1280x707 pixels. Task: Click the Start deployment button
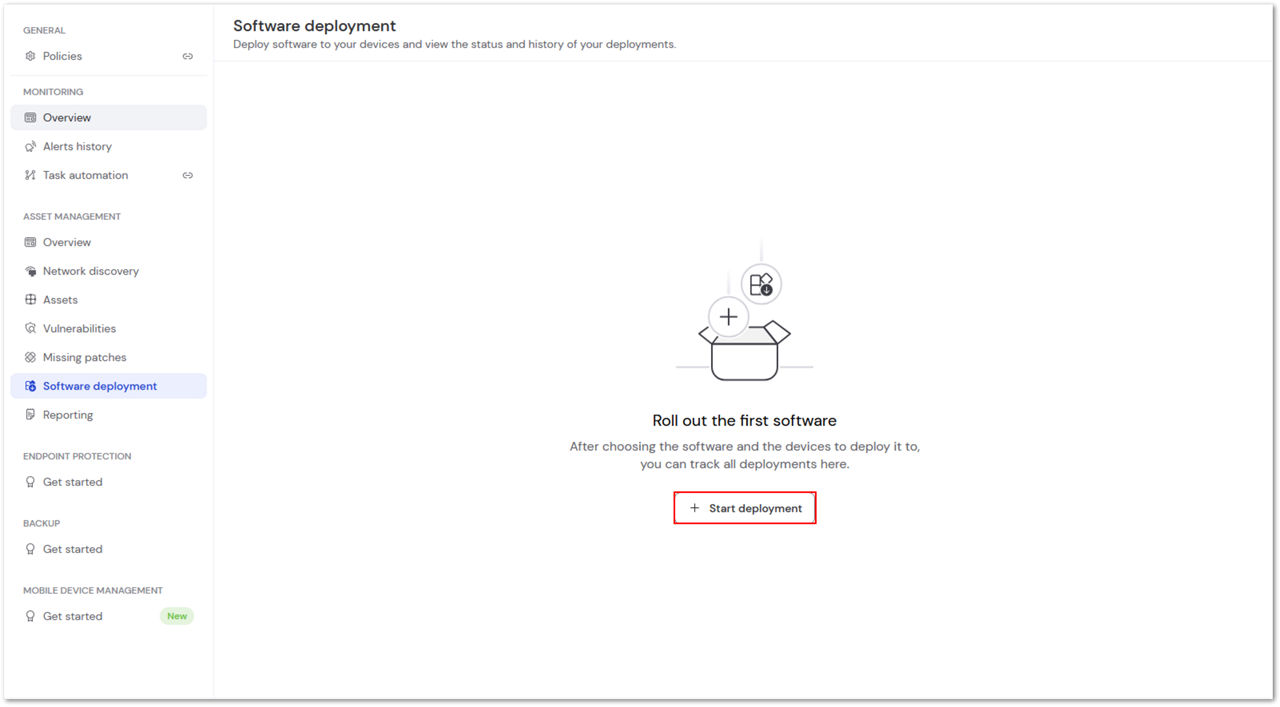coord(745,508)
